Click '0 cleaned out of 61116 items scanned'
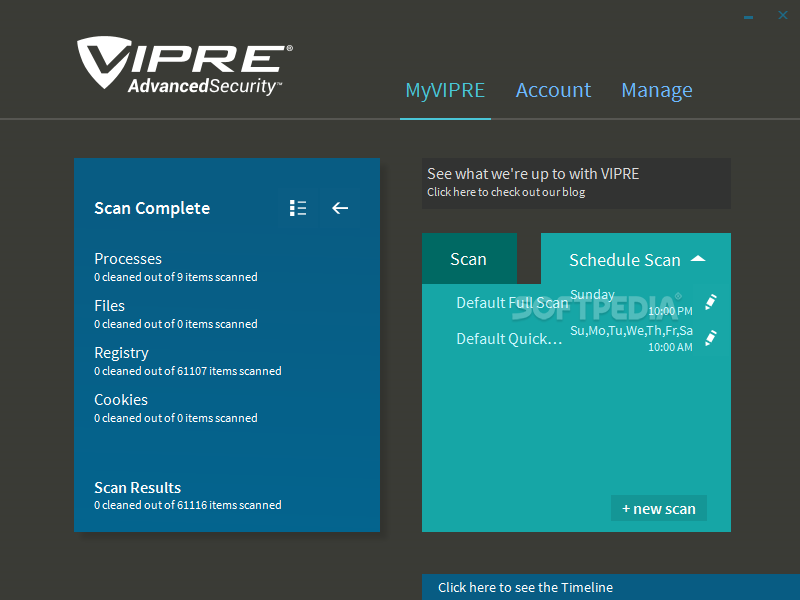This screenshot has height=600, width=800. pyautogui.click(x=188, y=505)
